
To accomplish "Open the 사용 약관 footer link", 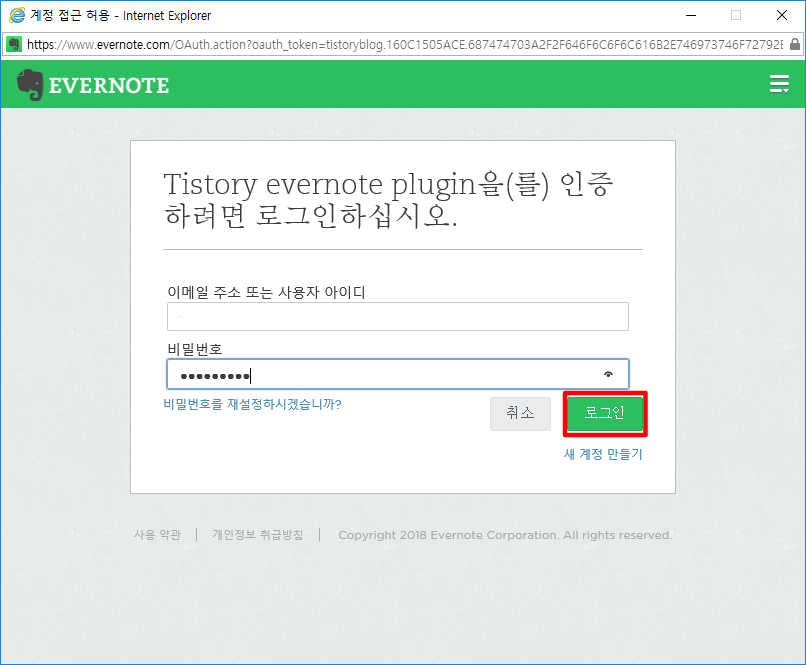I will pos(157,535).
